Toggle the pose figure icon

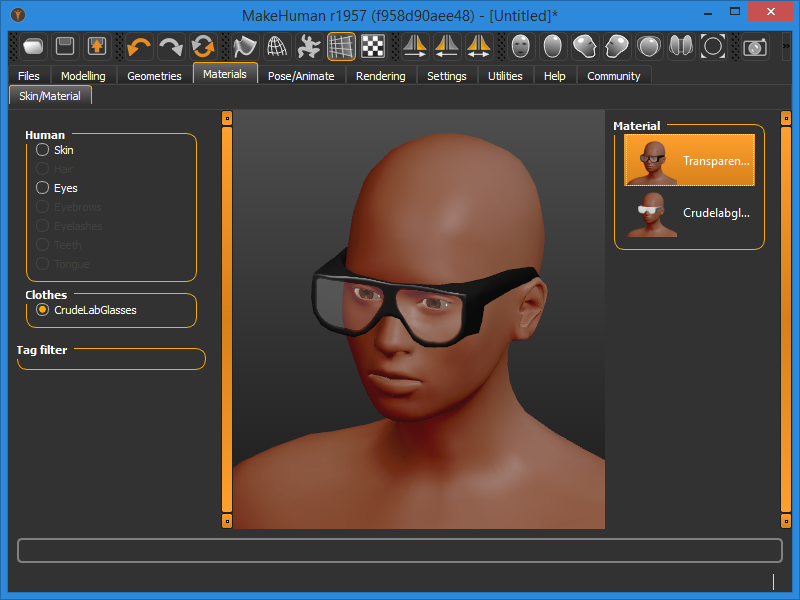coord(309,47)
